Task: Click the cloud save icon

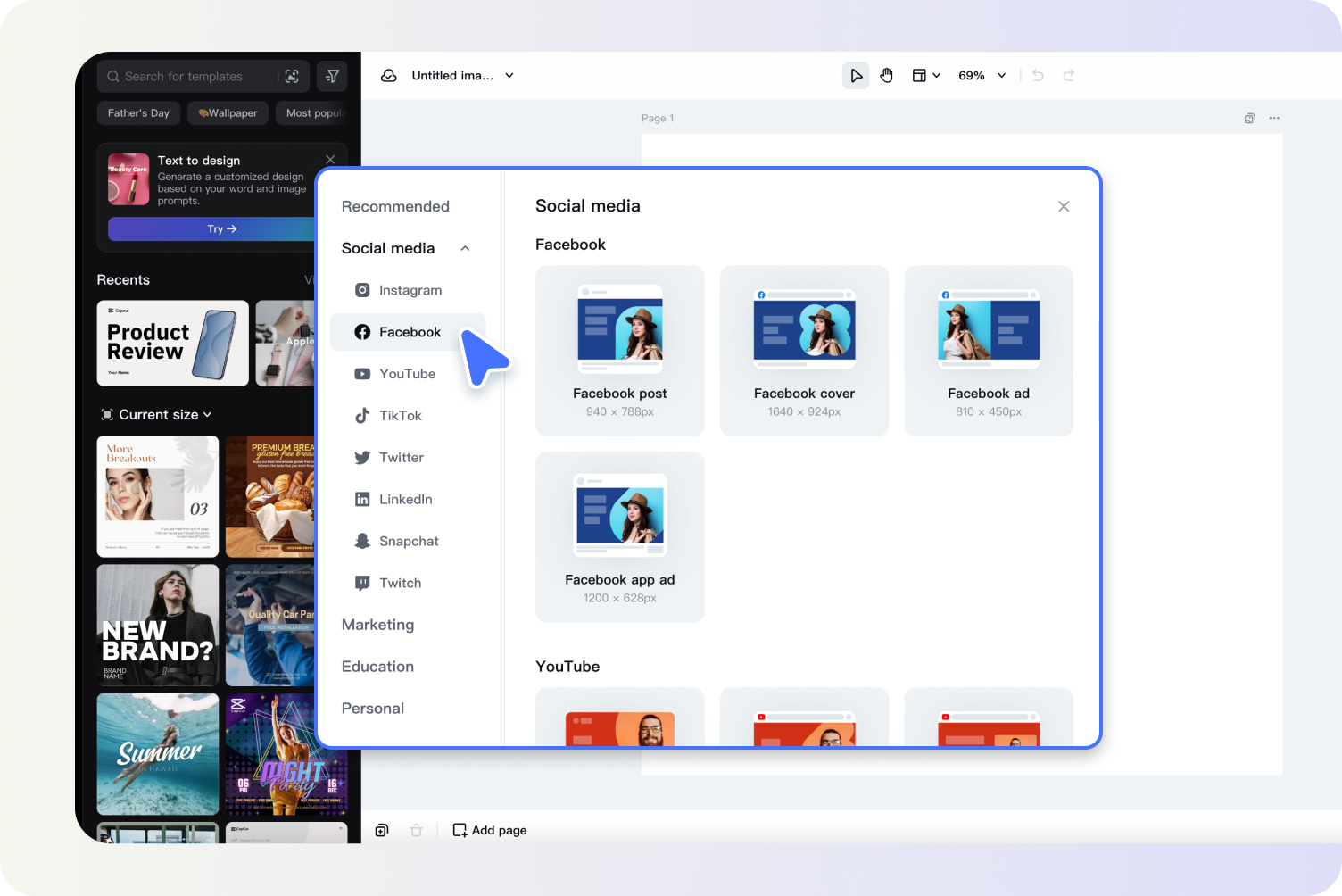Action: pos(389,76)
